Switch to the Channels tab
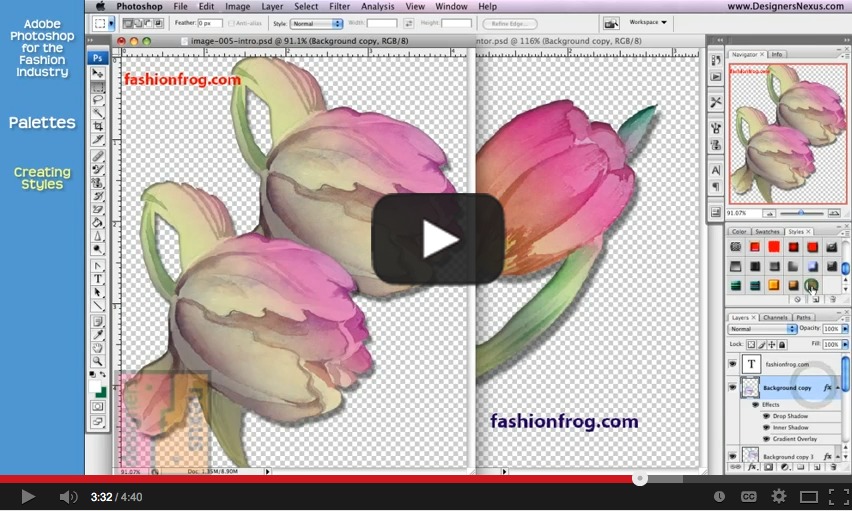 (x=775, y=317)
